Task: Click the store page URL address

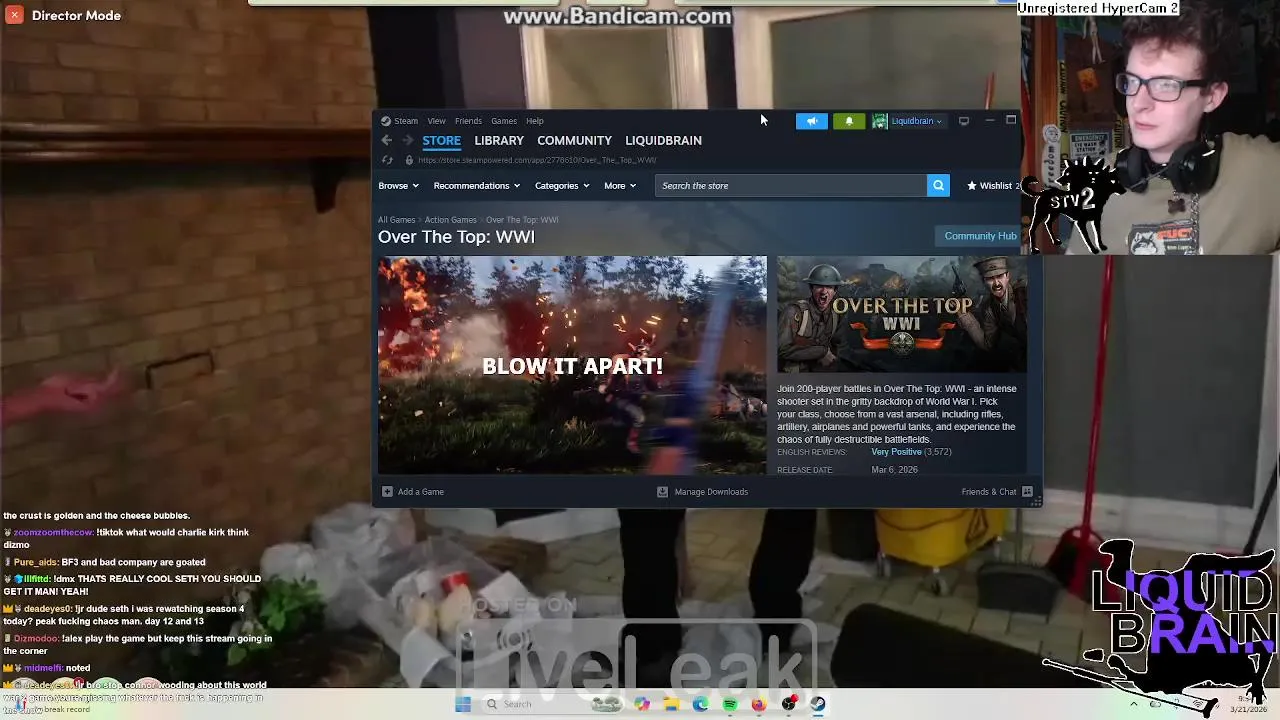Action: [537, 160]
